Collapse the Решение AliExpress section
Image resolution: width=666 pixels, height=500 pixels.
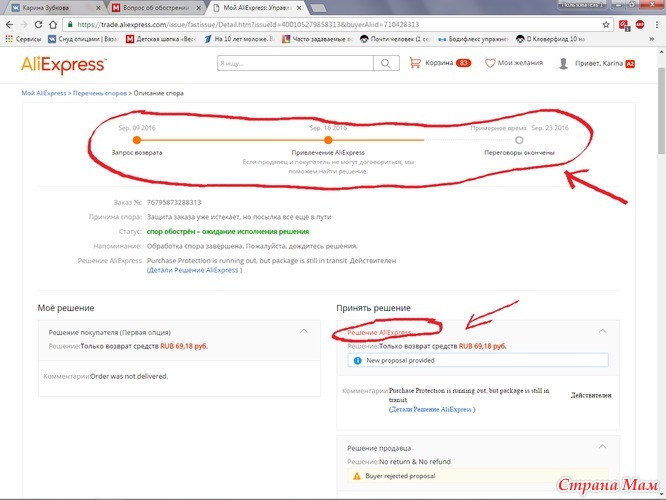click(x=602, y=331)
